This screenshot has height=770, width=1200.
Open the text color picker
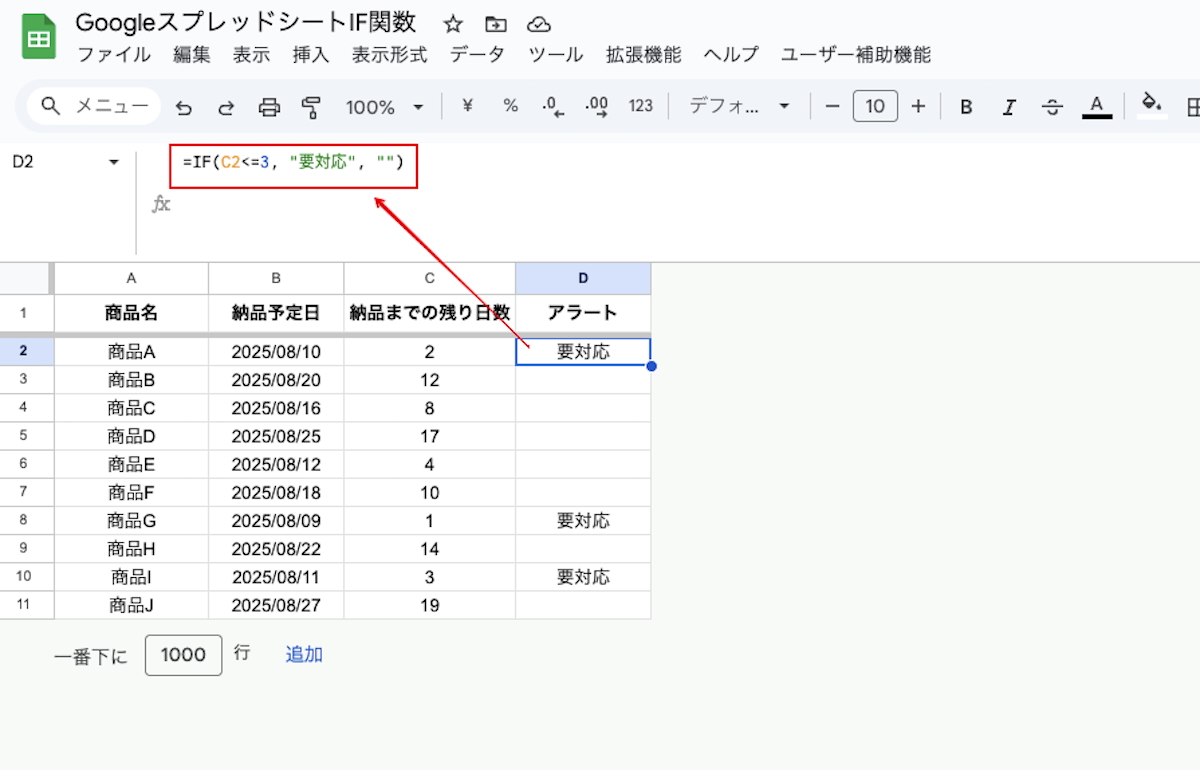[1097, 106]
